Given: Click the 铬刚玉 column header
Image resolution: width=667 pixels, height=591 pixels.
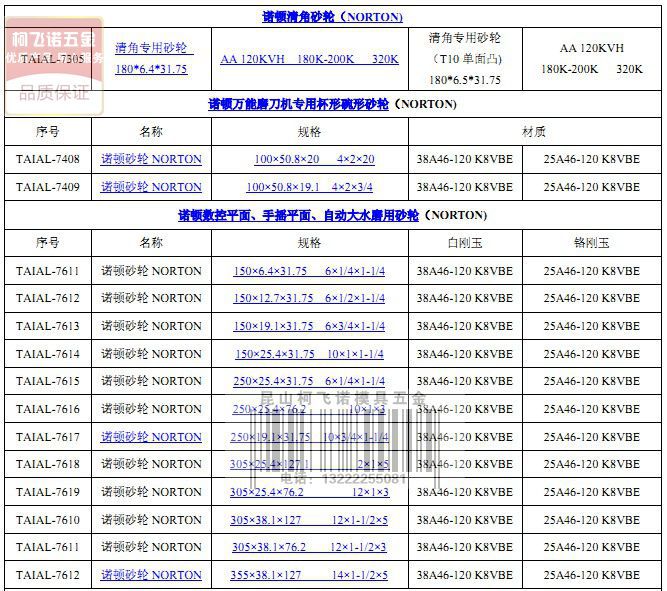Looking at the screenshot, I should coord(592,243).
